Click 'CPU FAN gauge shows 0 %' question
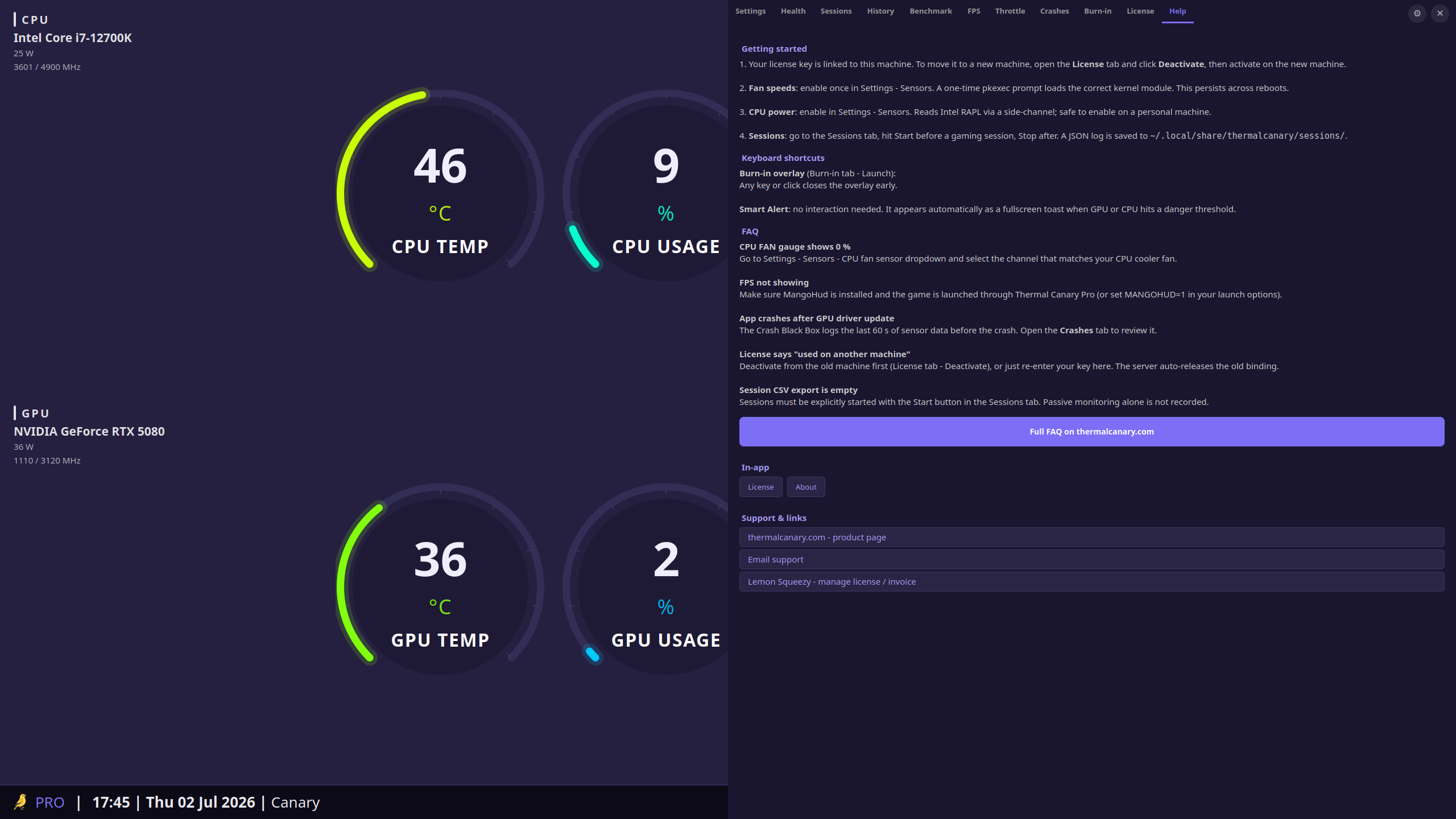Viewport: 1456px width, 819px height. click(x=795, y=247)
